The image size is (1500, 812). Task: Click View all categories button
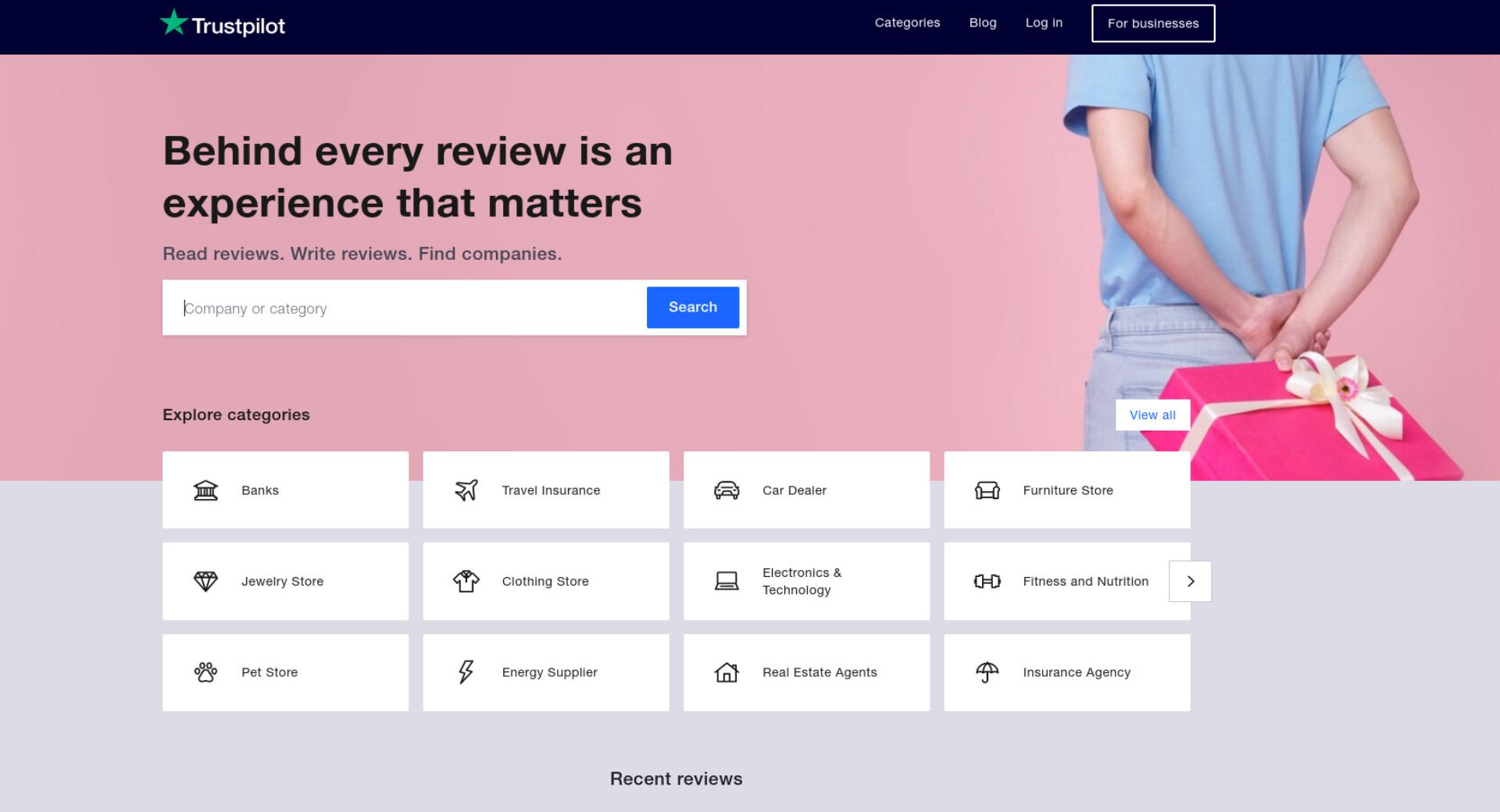[x=1152, y=415]
